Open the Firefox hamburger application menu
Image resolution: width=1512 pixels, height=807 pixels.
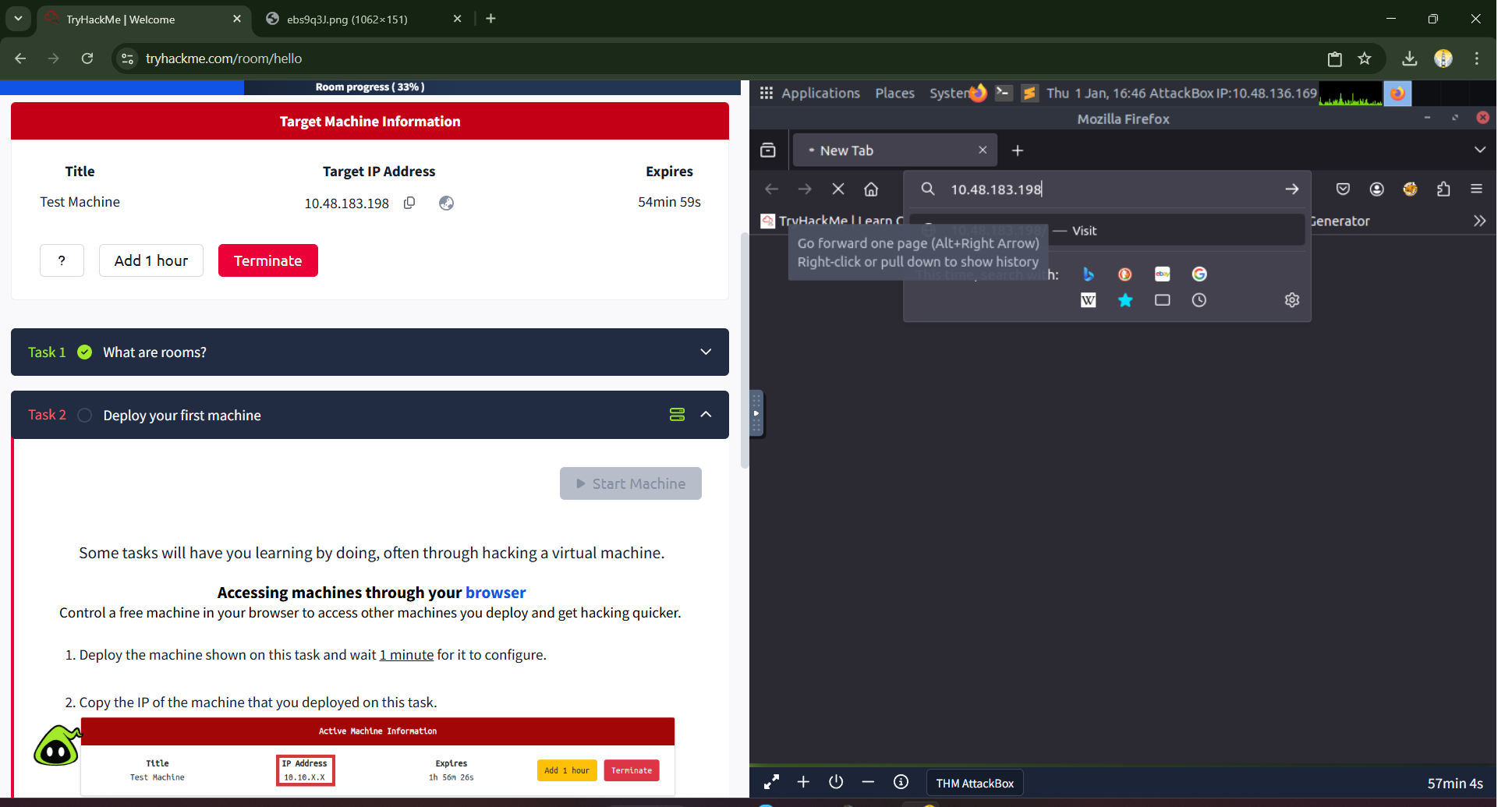(x=1476, y=189)
